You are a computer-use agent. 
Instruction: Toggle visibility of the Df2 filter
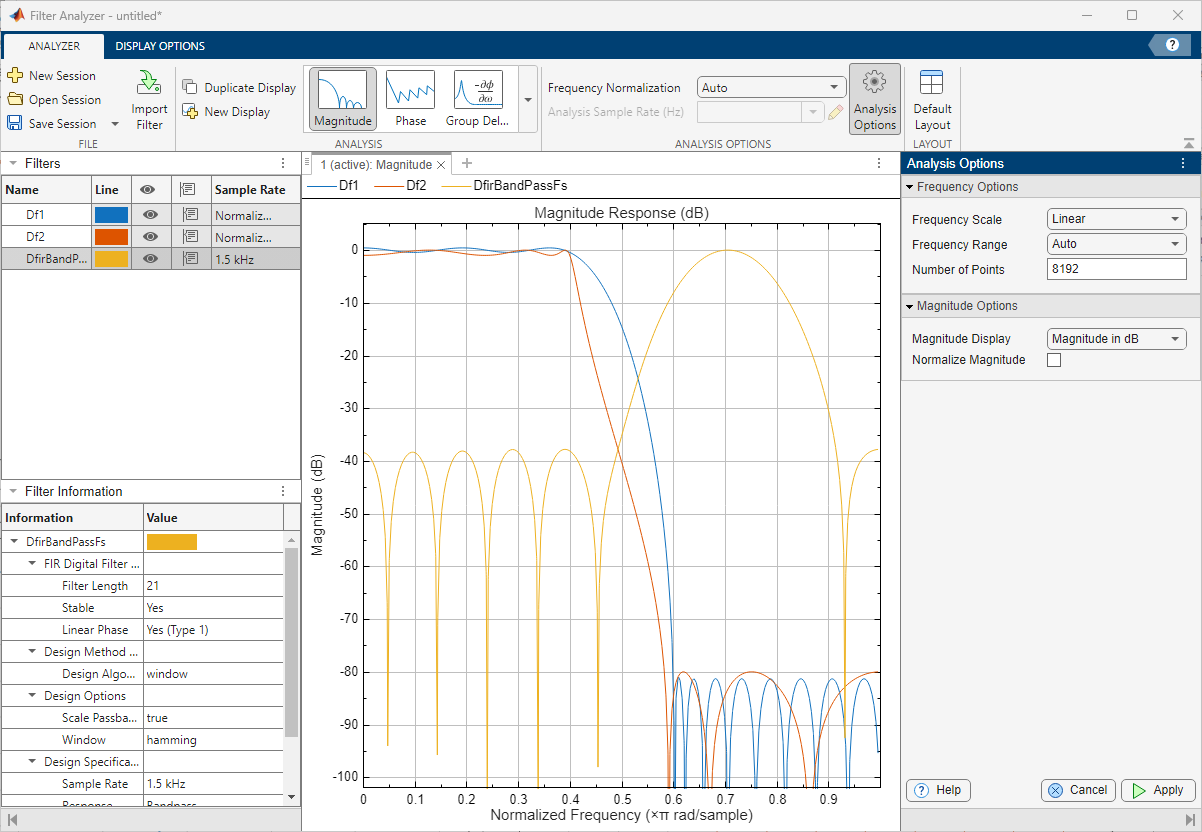(151, 237)
